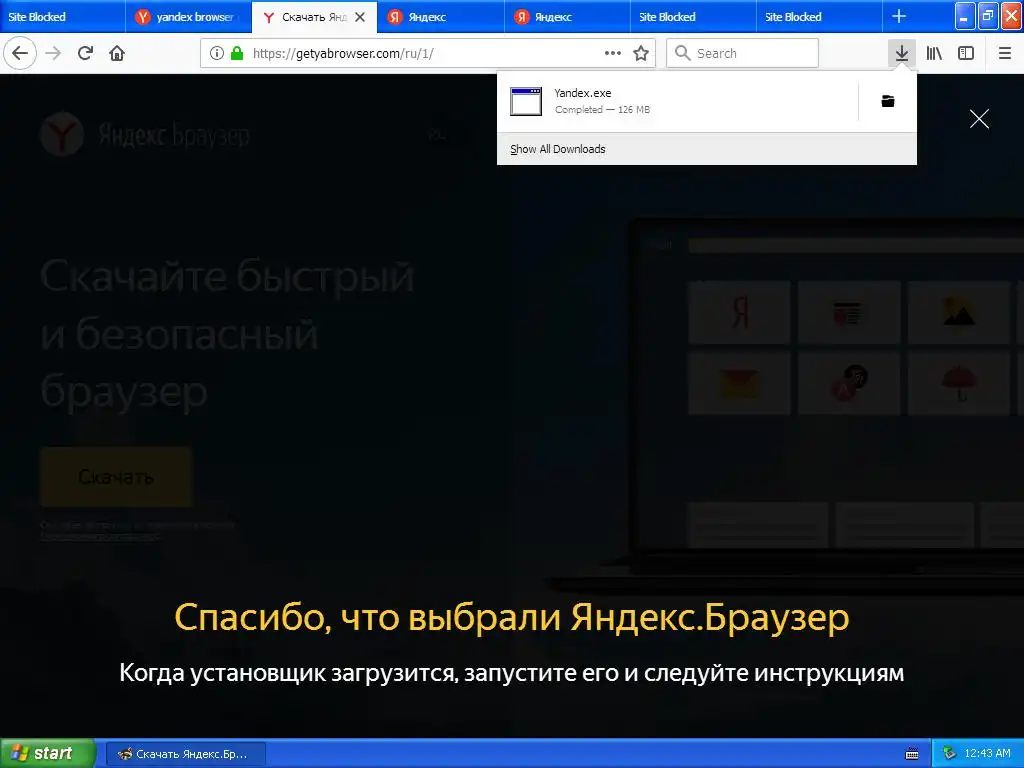Switch to the first Яндекс tab
The height and width of the screenshot is (768, 1024).
[x=441, y=17]
